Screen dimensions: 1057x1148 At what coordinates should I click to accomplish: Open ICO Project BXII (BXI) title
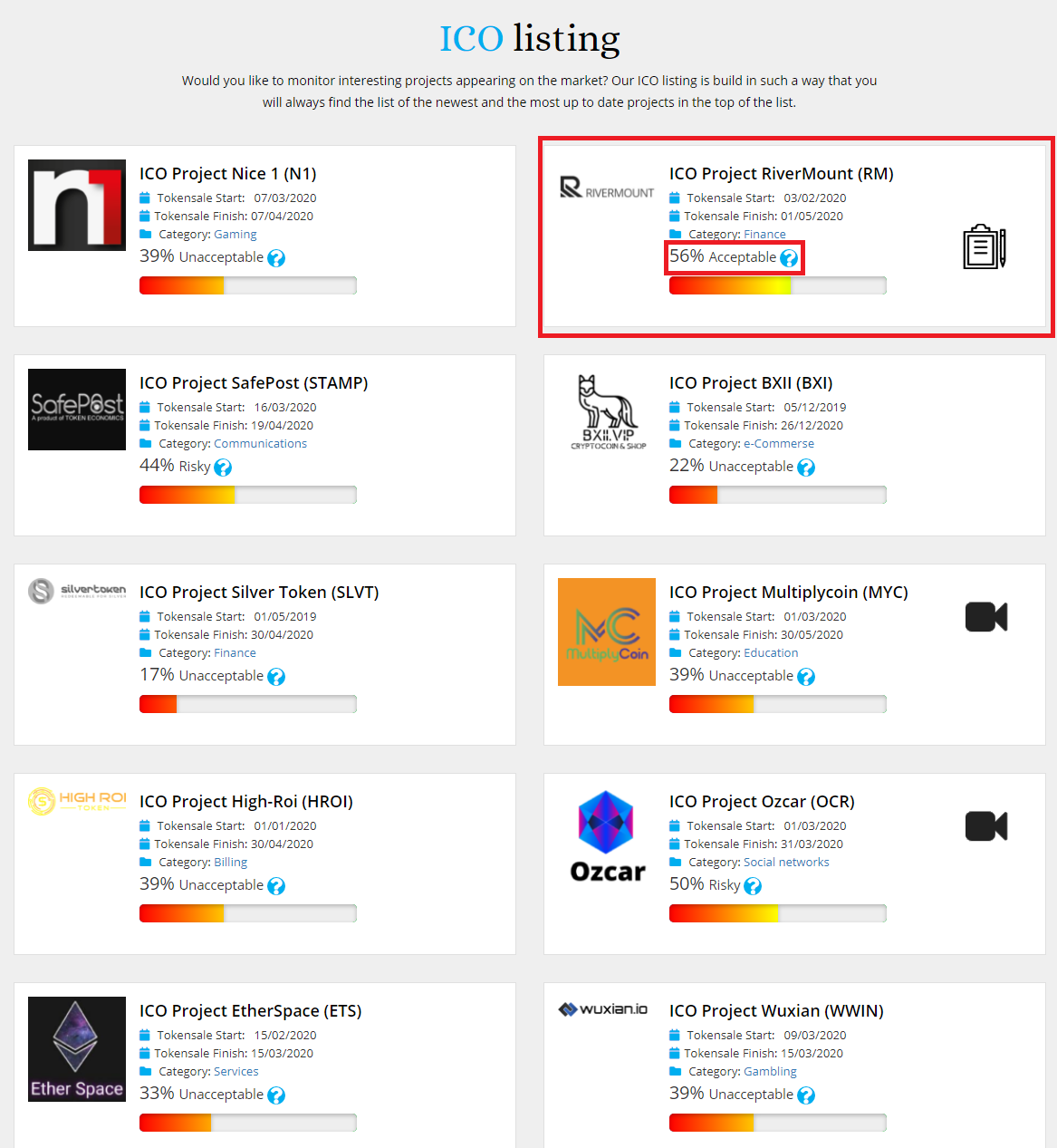[x=751, y=382]
